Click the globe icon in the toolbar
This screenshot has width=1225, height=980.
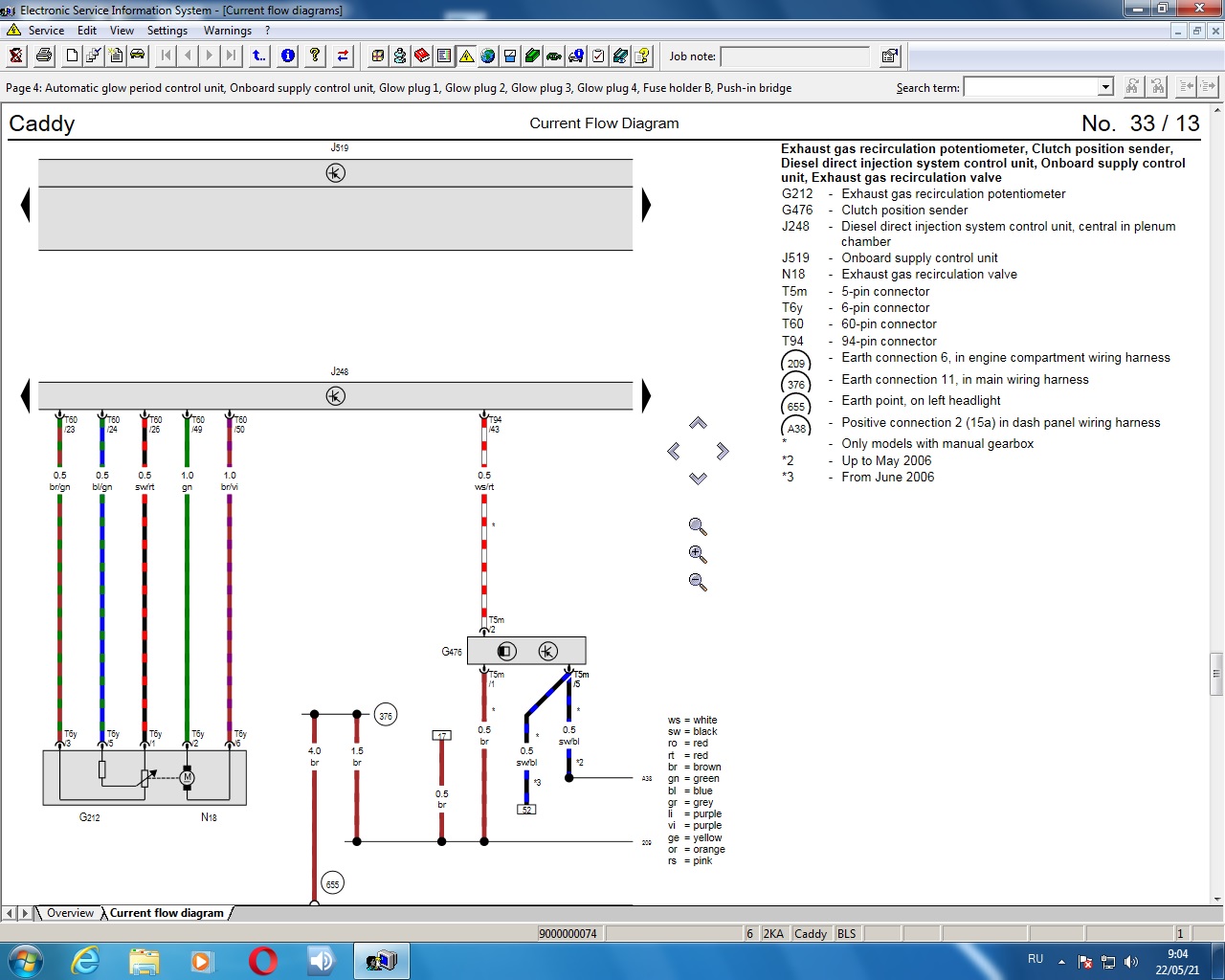488,56
